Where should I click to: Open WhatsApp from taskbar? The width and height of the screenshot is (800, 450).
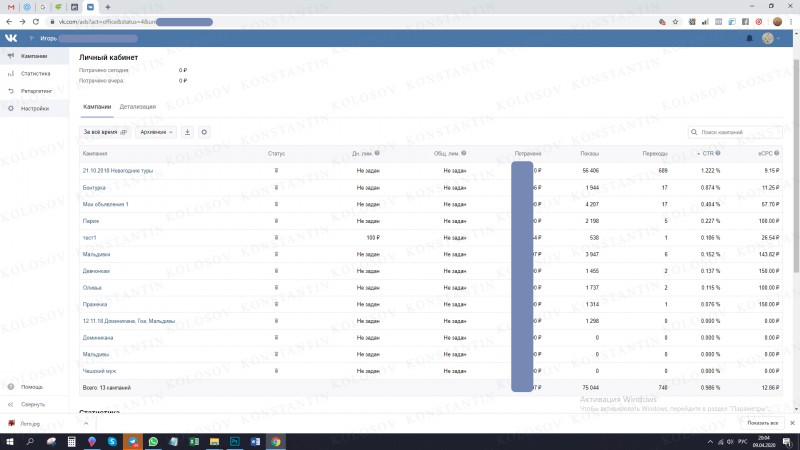[153, 442]
